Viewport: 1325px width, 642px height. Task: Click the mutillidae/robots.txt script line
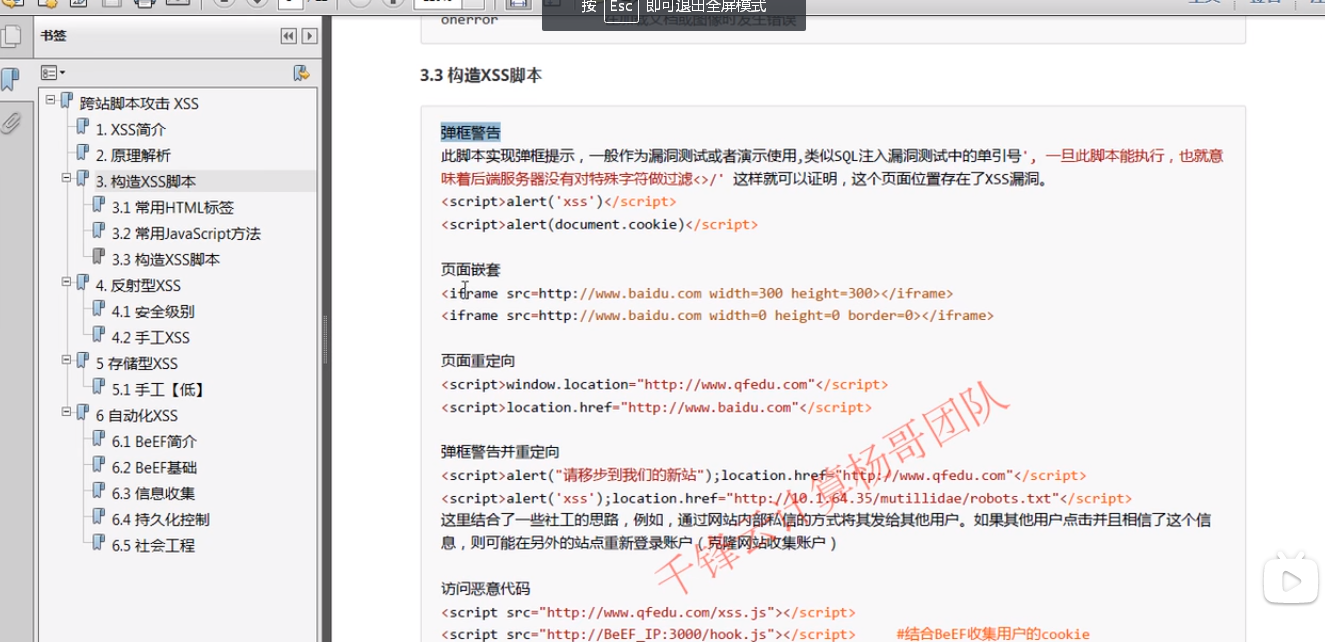(786, 498)
